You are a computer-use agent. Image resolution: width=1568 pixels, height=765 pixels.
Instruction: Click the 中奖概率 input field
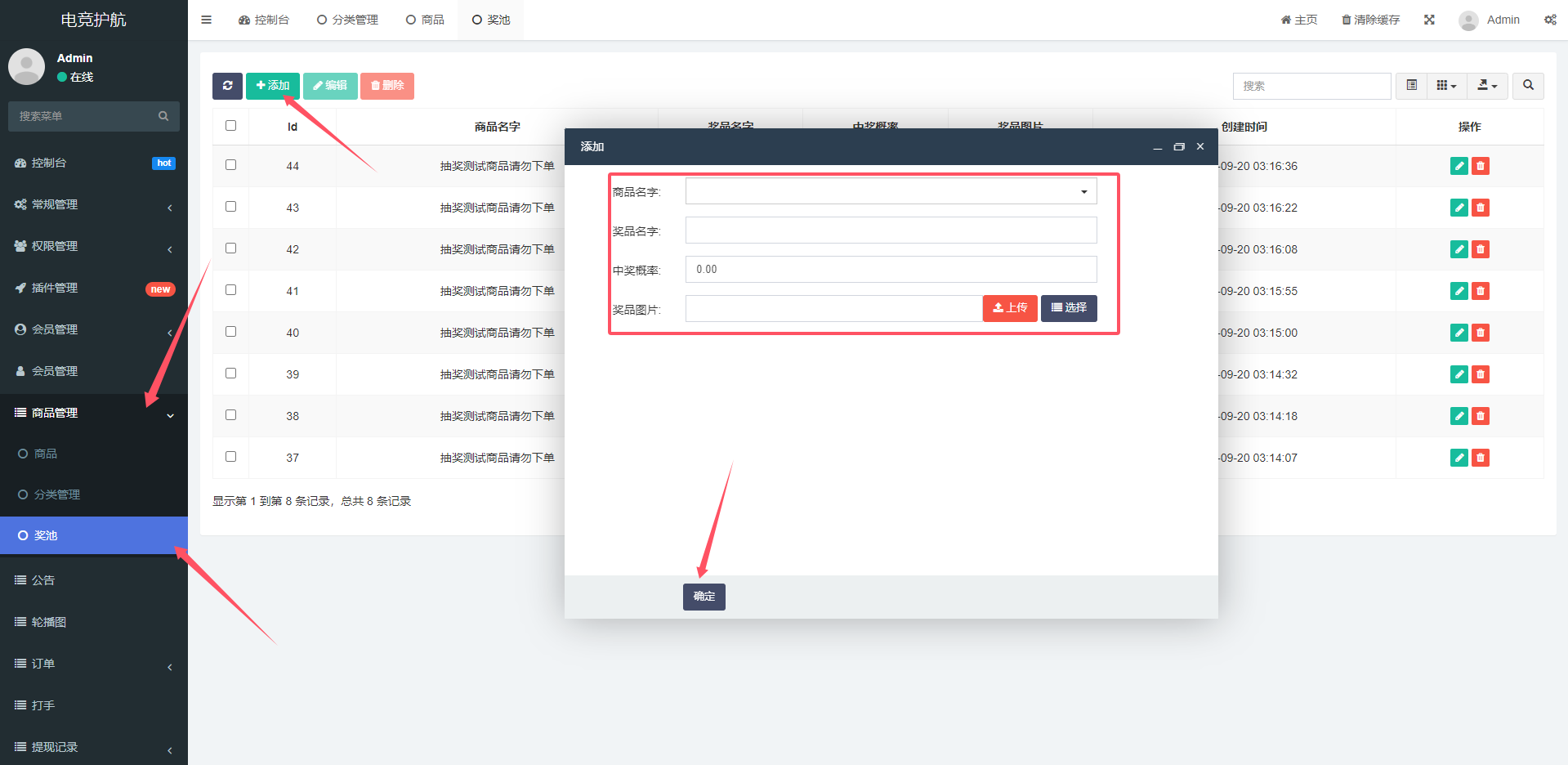click(x=891, y=270)
